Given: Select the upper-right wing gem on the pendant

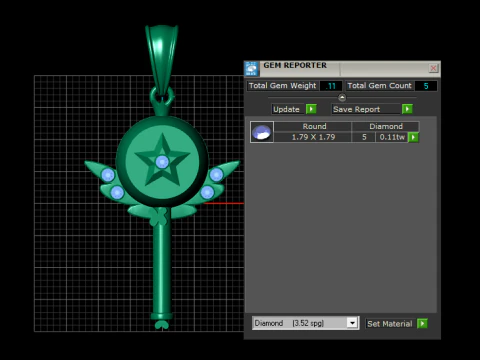Looking at the screenshot, I should [x=216, y=174].
